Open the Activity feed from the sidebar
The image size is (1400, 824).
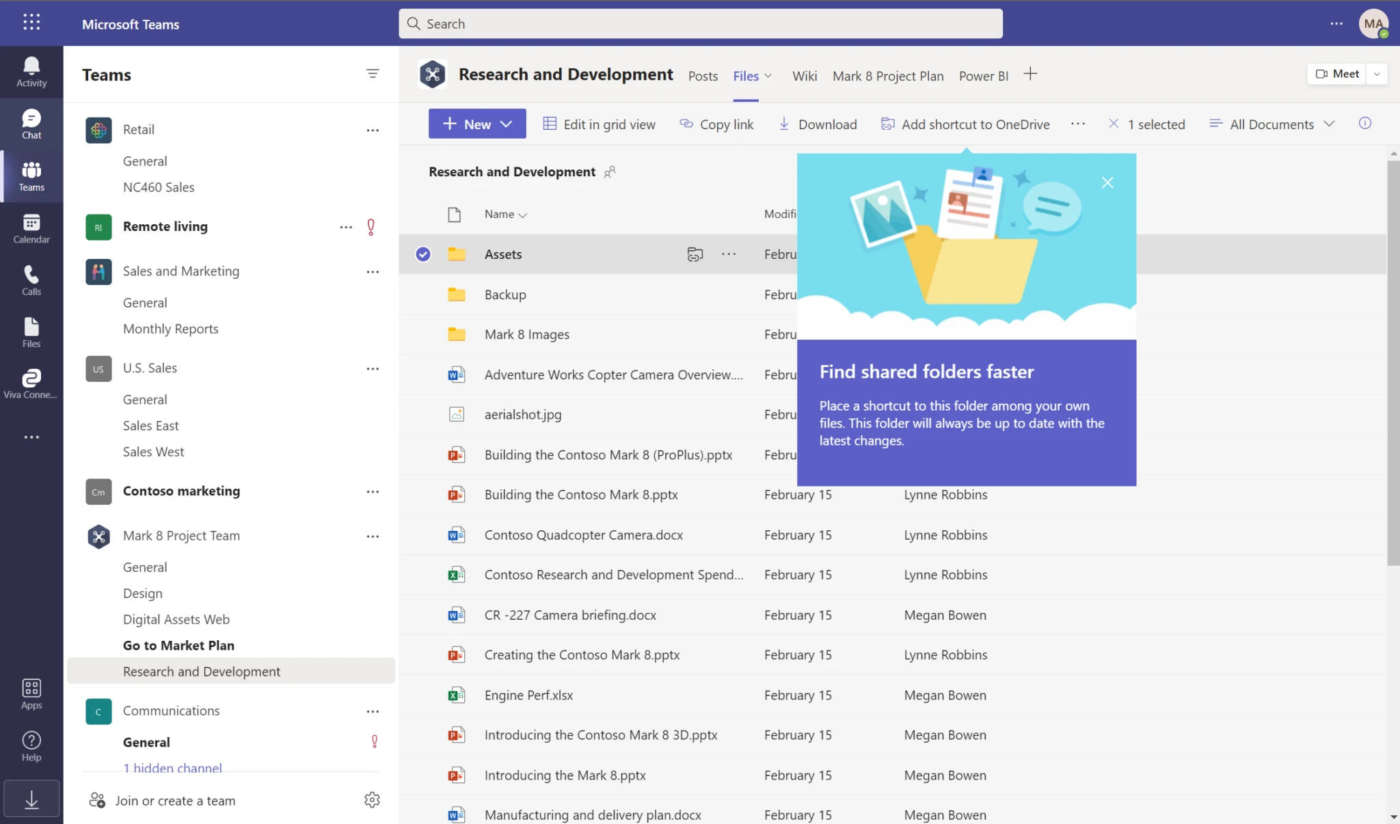click(31, 71)
